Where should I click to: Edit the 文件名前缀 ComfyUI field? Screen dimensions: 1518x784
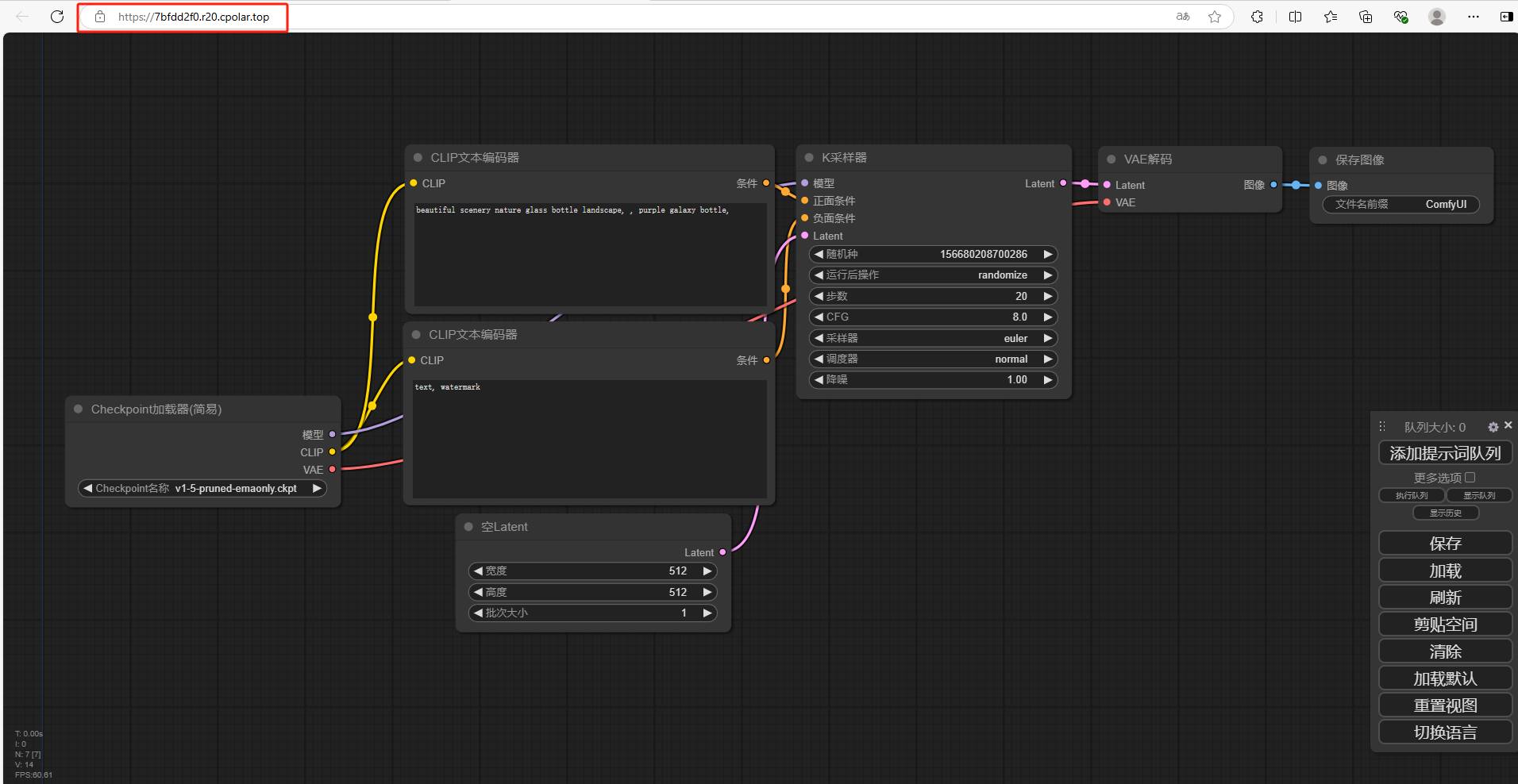click(1400, 205)
